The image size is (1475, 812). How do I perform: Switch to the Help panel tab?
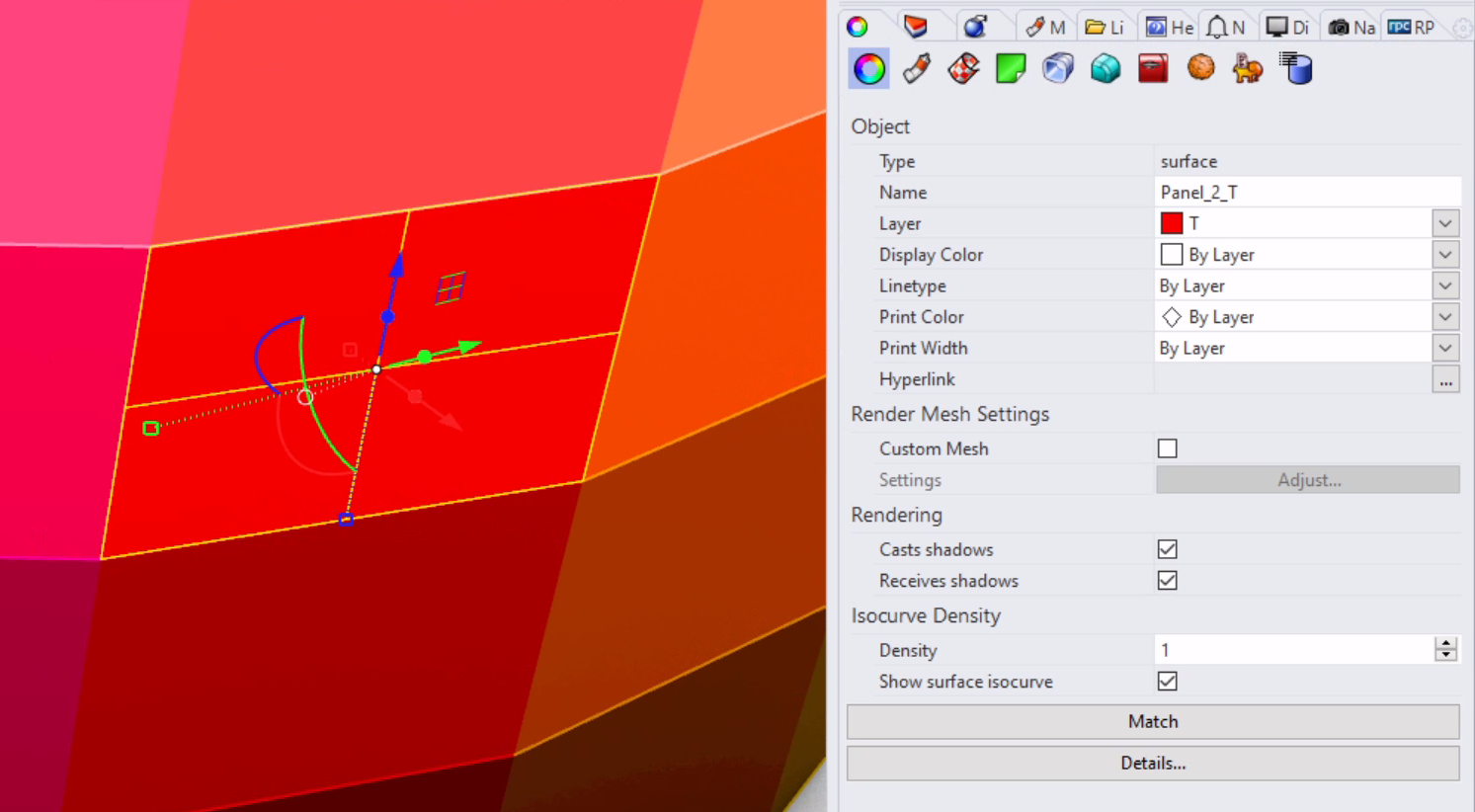pos(1168,27)
